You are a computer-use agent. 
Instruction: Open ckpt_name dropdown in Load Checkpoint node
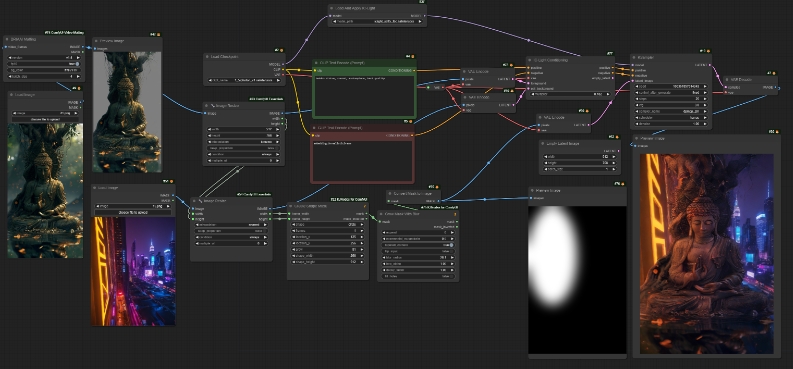coord(245,80)
